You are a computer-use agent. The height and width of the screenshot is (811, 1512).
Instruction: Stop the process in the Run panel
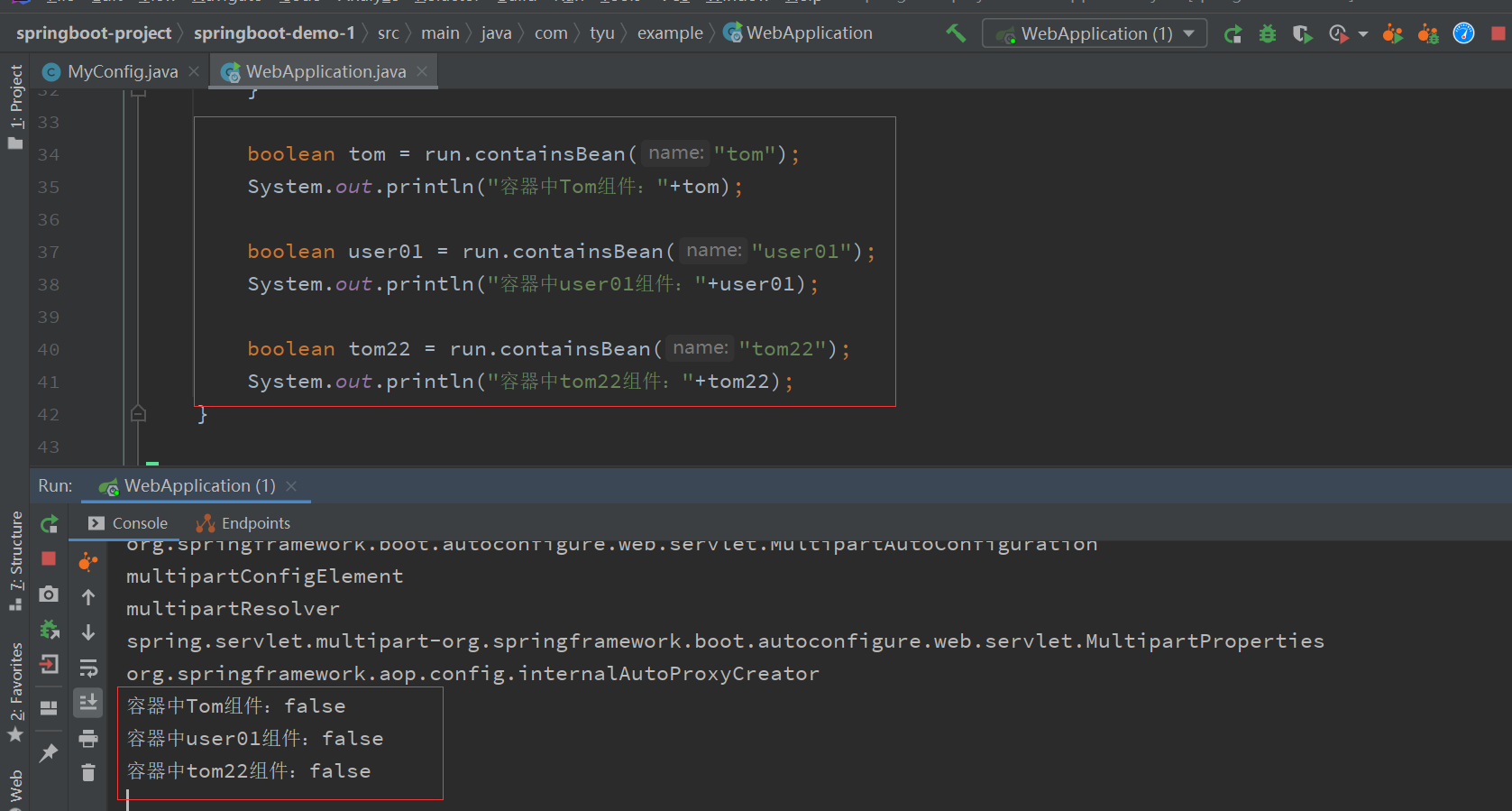pos(49,559)
